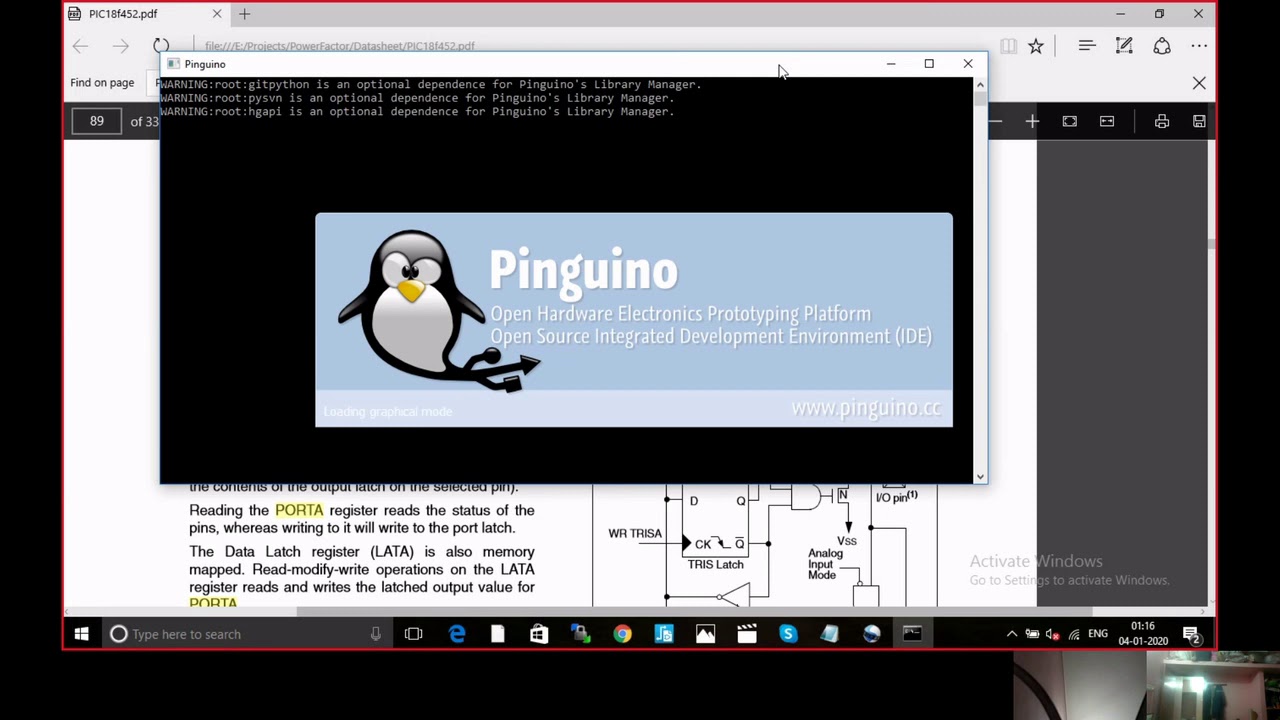Screen dimensions: 1280x720
Task: Open the Action Center notifications icon
Action: coord(1192,634)
